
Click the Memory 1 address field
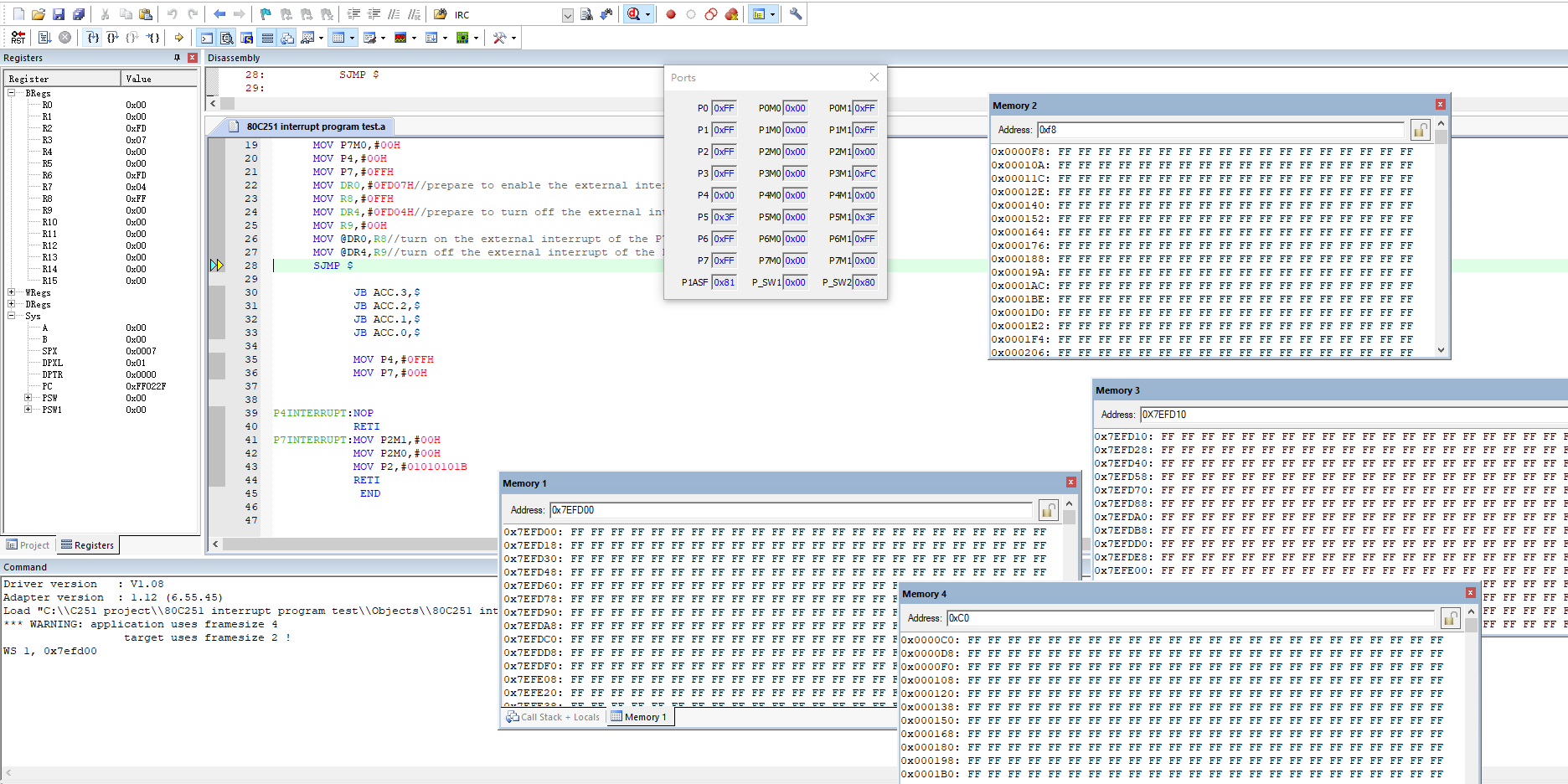(792, 510)
